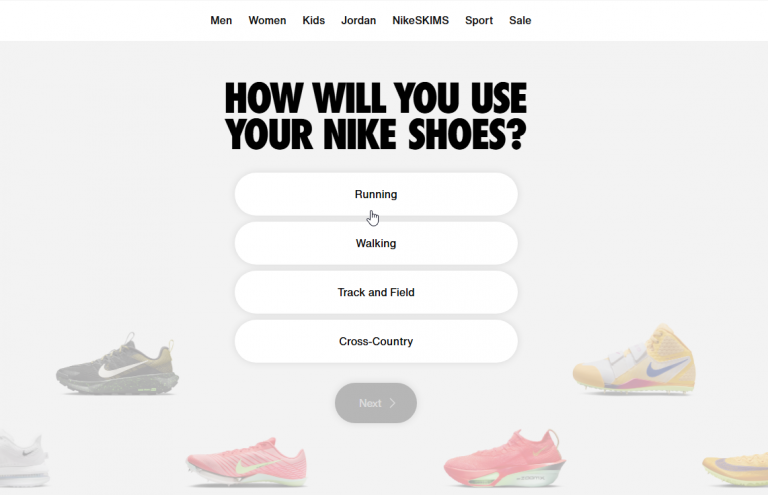Open the Men menu
The image size is (768, 495).
(x=221, y=21)
